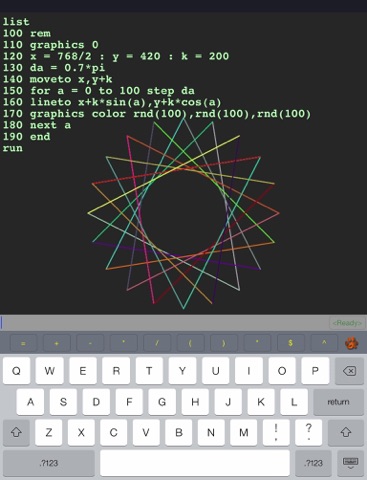Tap the space bar
The width and height of the screenshot is (367, 480).
(x=195, y=463)
